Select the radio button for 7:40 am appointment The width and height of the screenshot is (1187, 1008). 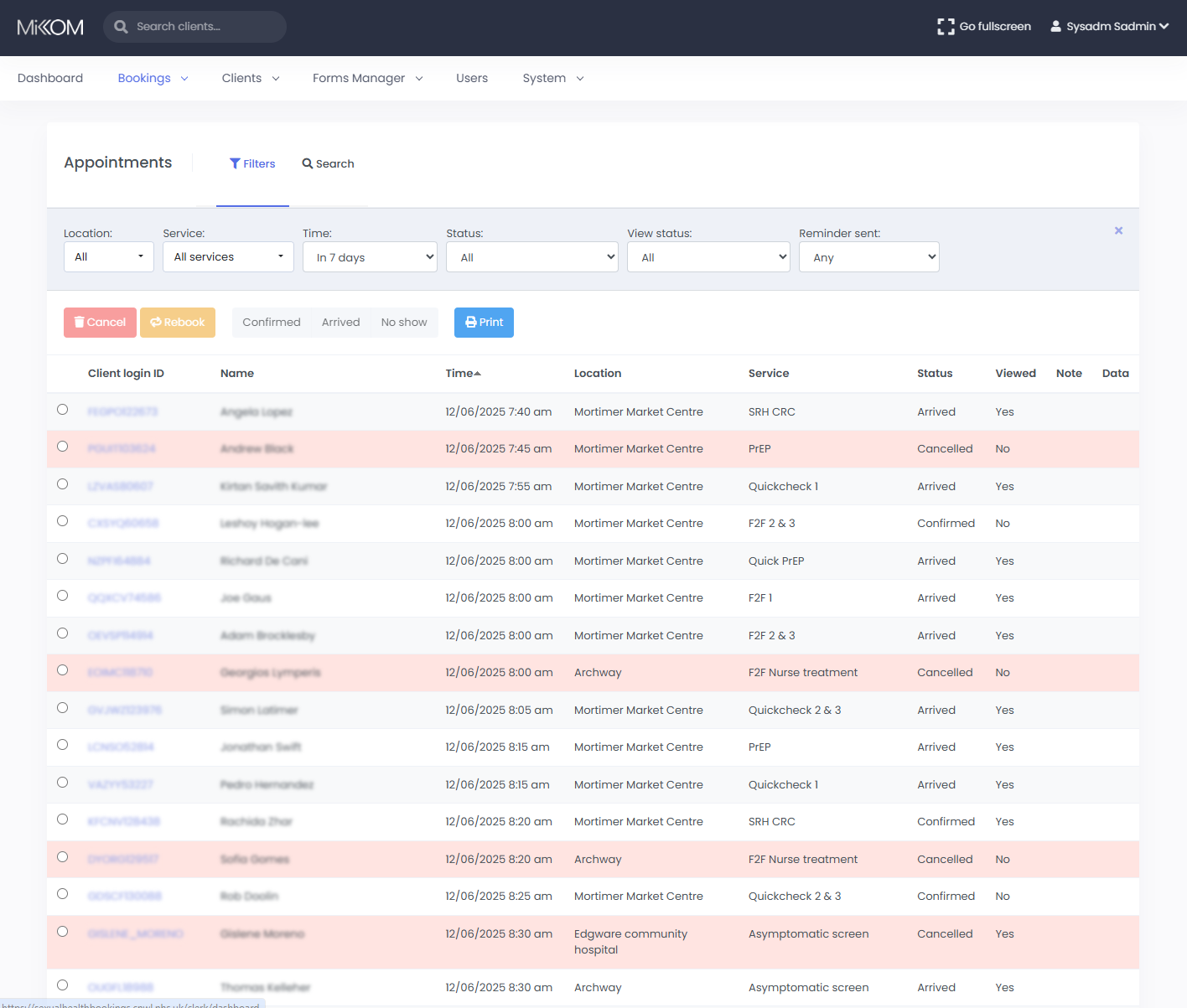pyautogui.click(x=63, y=410)
